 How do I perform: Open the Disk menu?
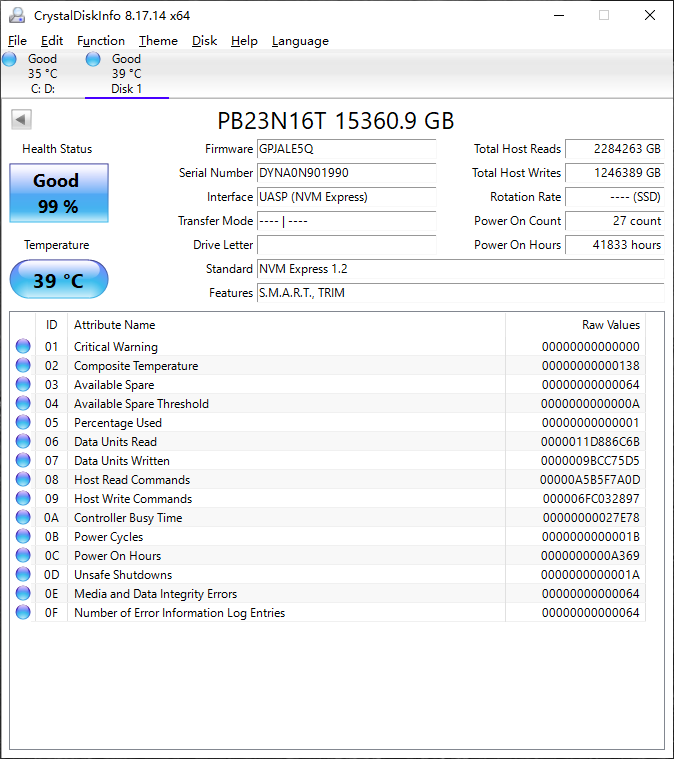tap(204, 41)
